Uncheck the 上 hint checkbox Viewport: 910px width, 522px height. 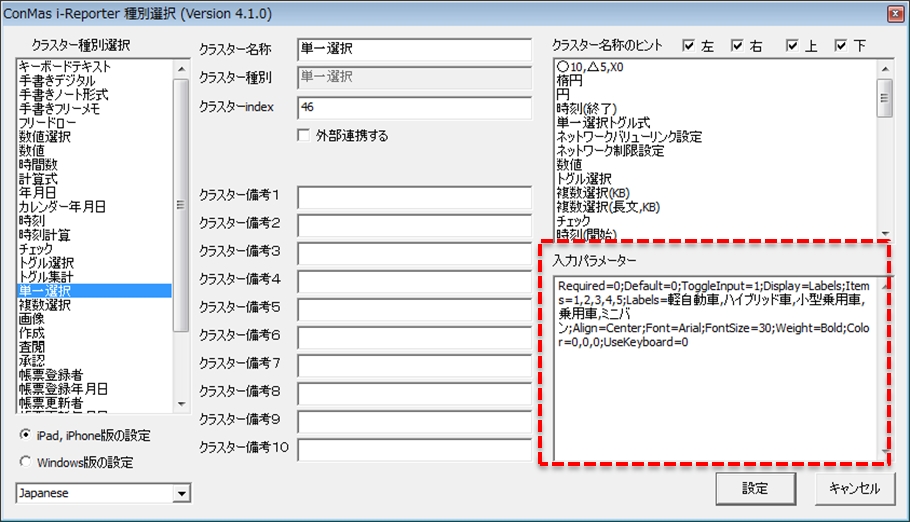pos(792,45)
